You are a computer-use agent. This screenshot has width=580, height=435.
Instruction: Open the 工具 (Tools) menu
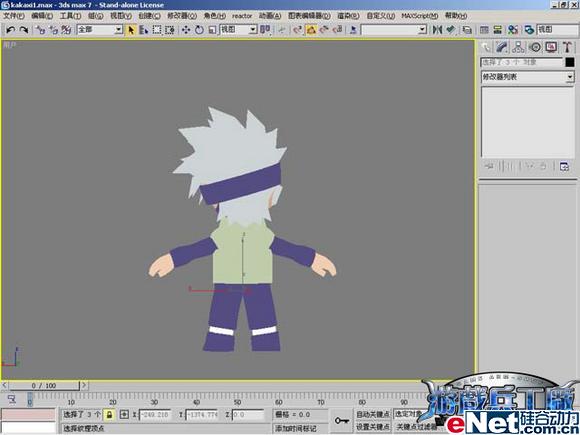70,16
